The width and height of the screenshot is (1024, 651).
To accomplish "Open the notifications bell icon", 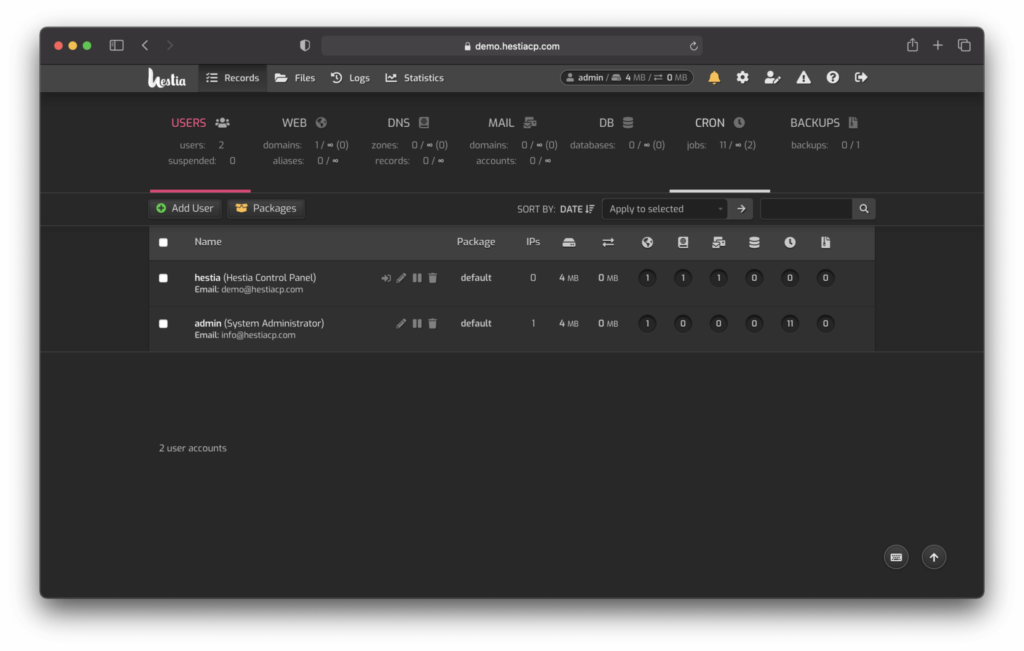I will pos(714,78).
